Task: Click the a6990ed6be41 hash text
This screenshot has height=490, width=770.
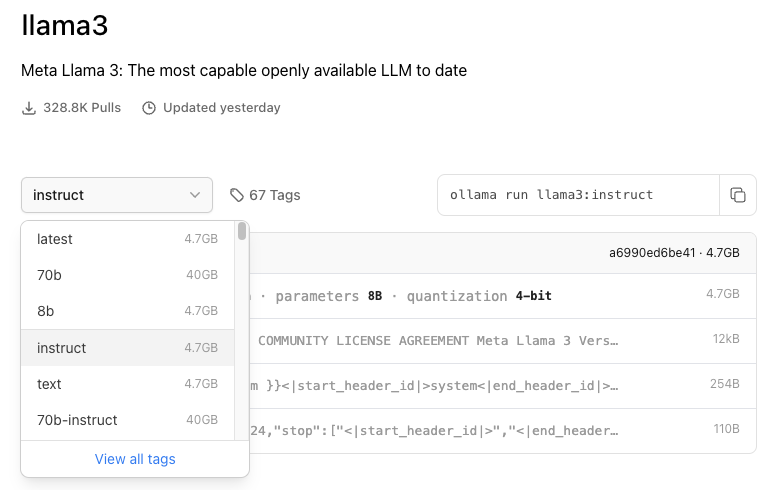Action: [x=652, y=253]
